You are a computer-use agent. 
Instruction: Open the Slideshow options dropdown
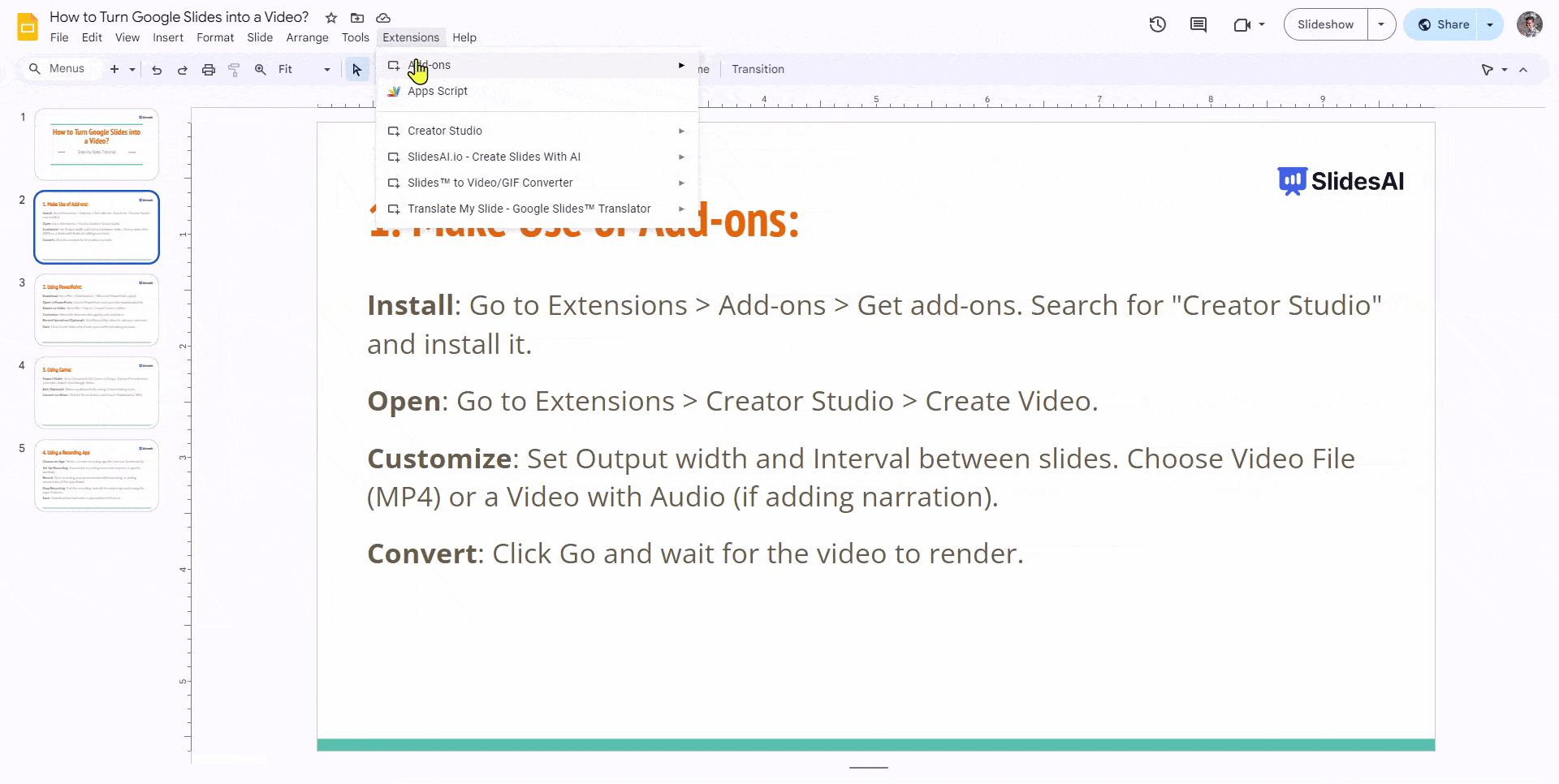pos(1380,24)
